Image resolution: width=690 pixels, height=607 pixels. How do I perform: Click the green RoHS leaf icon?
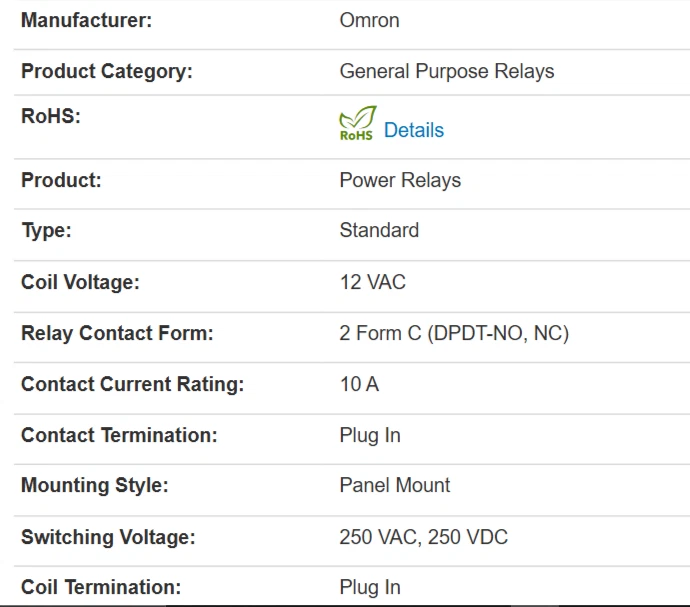[357, 124]
